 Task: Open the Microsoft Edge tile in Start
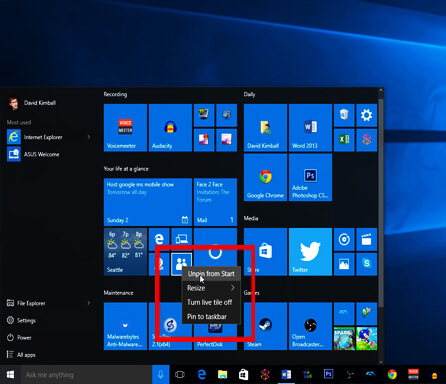tap(159, 239)
